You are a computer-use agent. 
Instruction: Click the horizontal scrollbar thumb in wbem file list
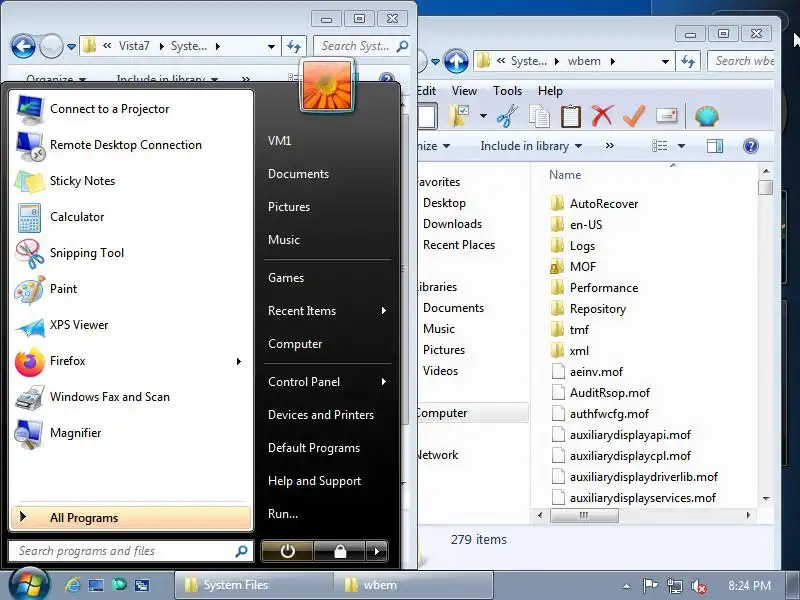click(x=584, y=515)
